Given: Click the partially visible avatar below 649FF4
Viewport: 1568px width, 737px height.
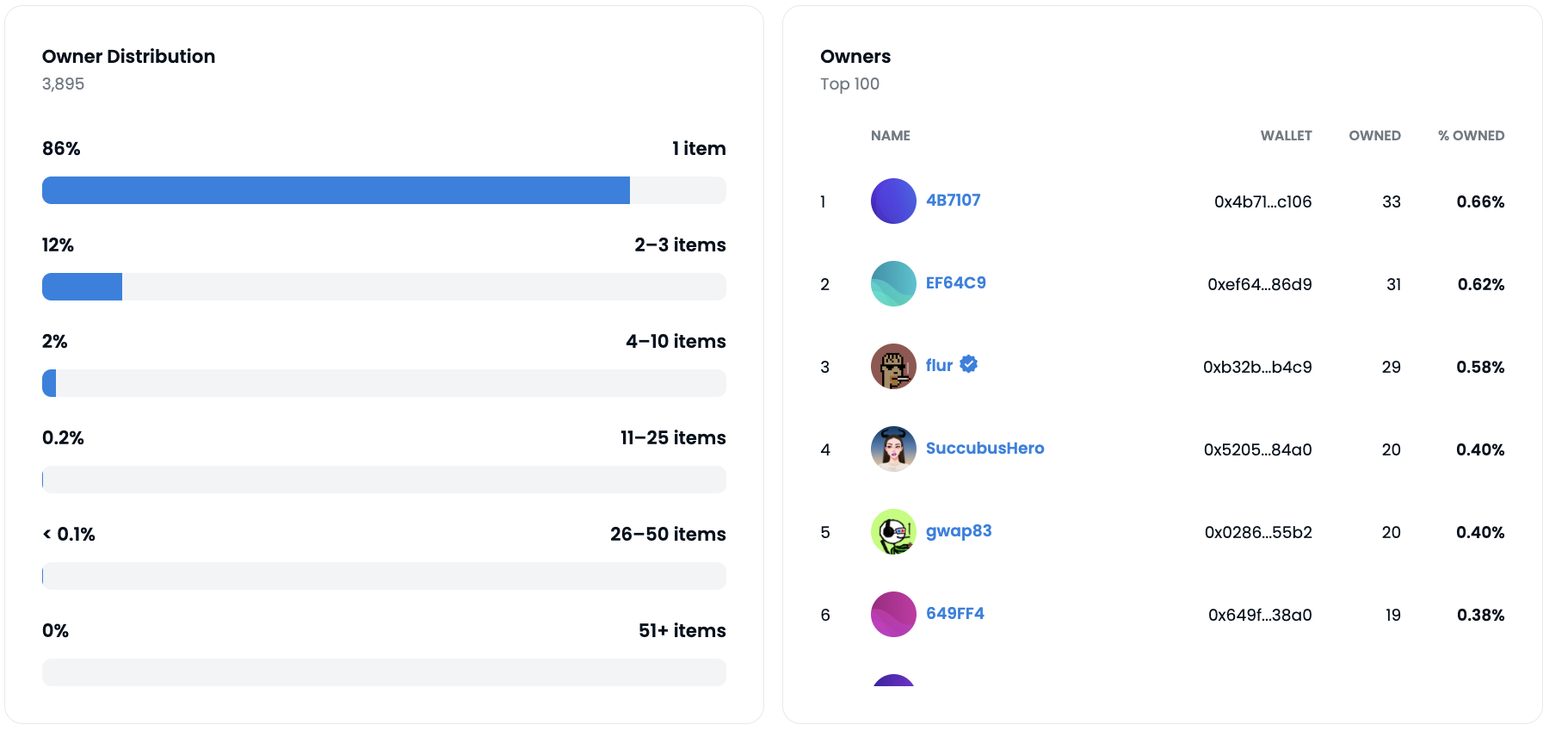Looking at the screenshot, I should (x=893, y=680).
